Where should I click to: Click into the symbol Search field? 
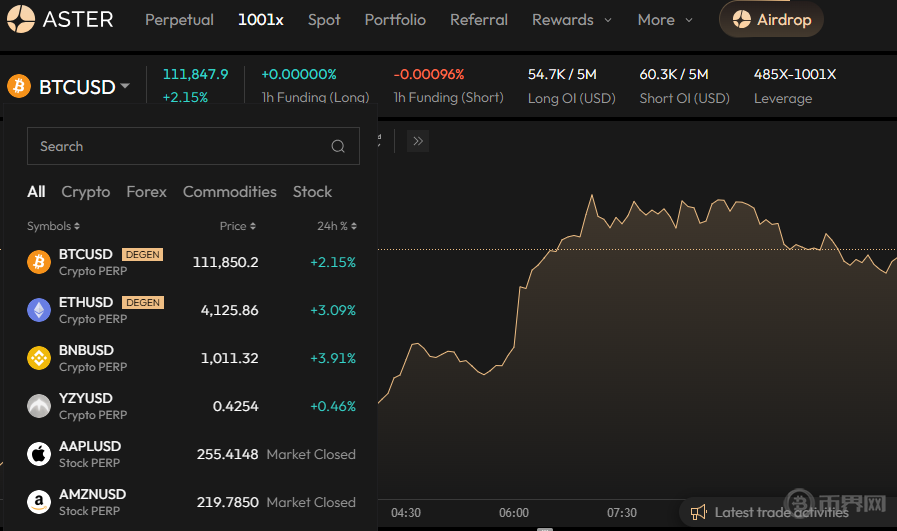[x=180, y=147]
